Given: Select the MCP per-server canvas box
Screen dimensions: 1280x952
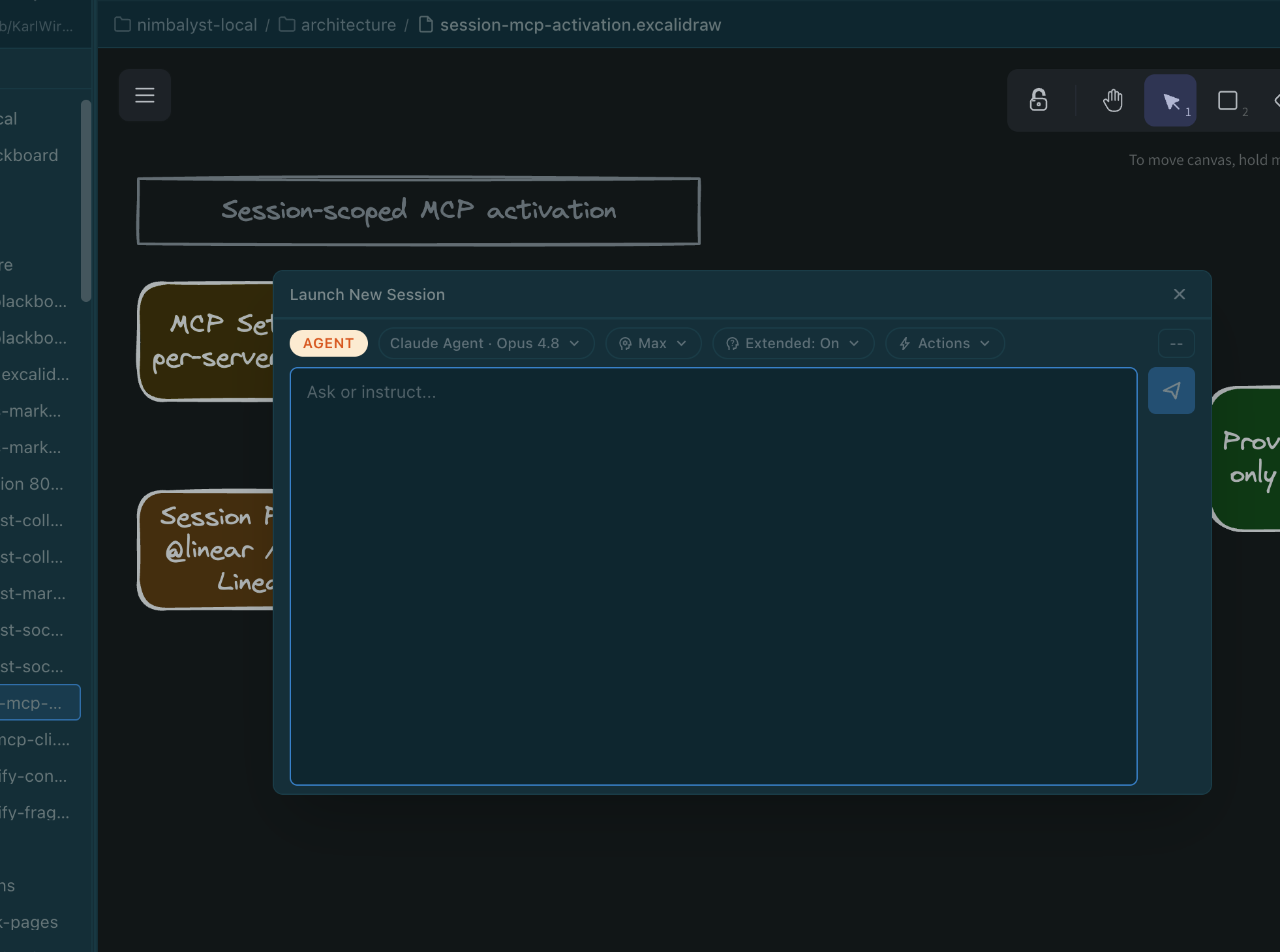Looking at the screenshot, I should [206, 342].
